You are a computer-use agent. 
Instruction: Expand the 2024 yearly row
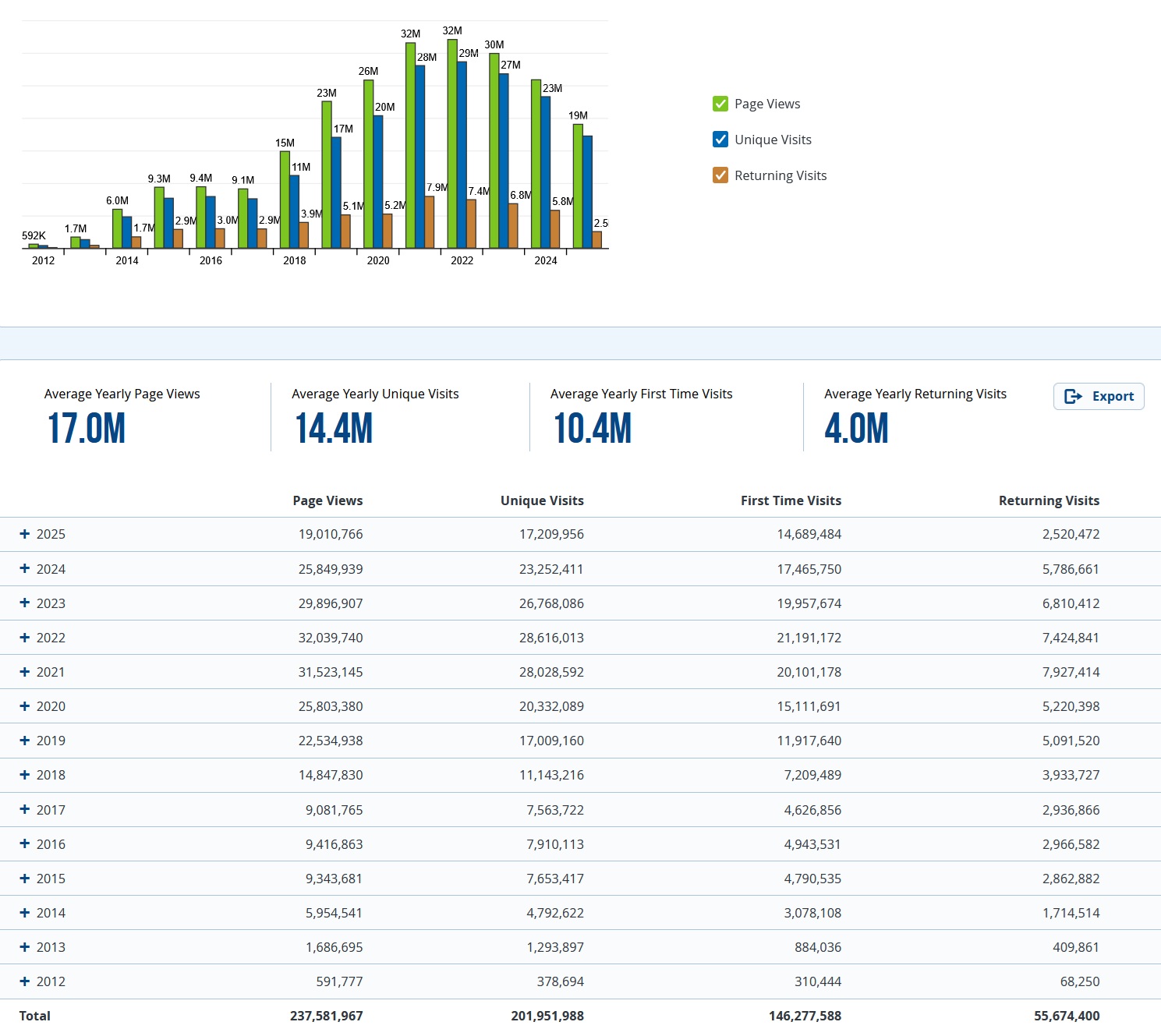(25, 569)
